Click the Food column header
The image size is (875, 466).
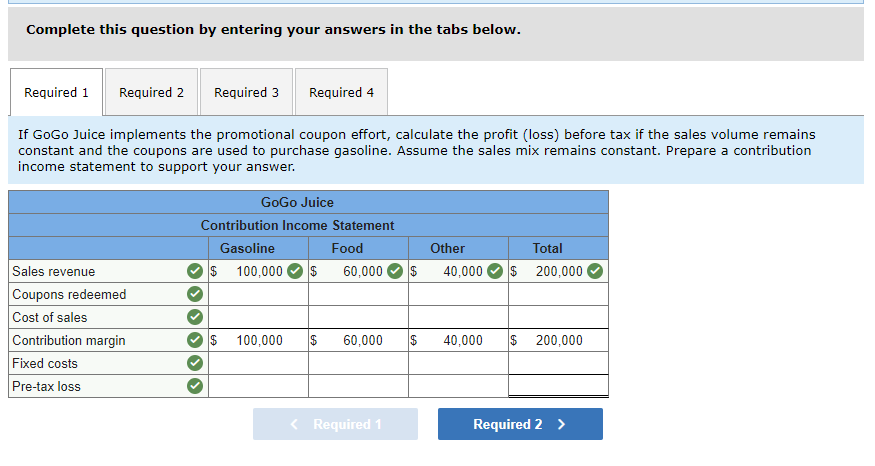[x=347, y=248]
